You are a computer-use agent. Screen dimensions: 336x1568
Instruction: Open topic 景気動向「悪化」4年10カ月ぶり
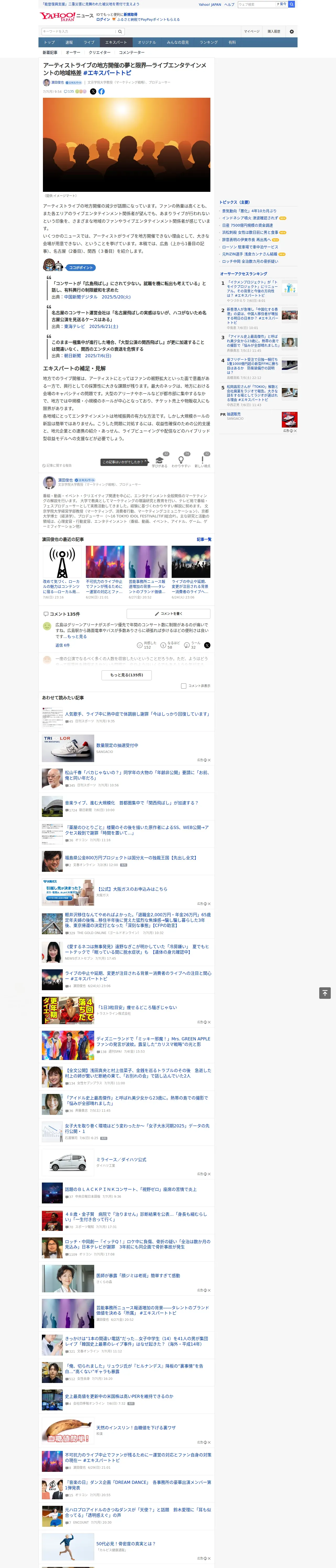249,211
